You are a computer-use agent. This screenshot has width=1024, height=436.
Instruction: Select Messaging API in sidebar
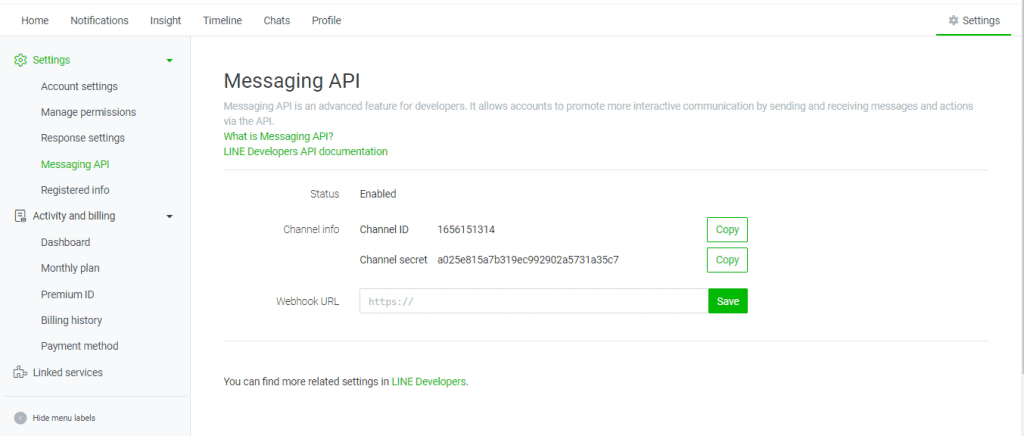click(x=75, y=164)
